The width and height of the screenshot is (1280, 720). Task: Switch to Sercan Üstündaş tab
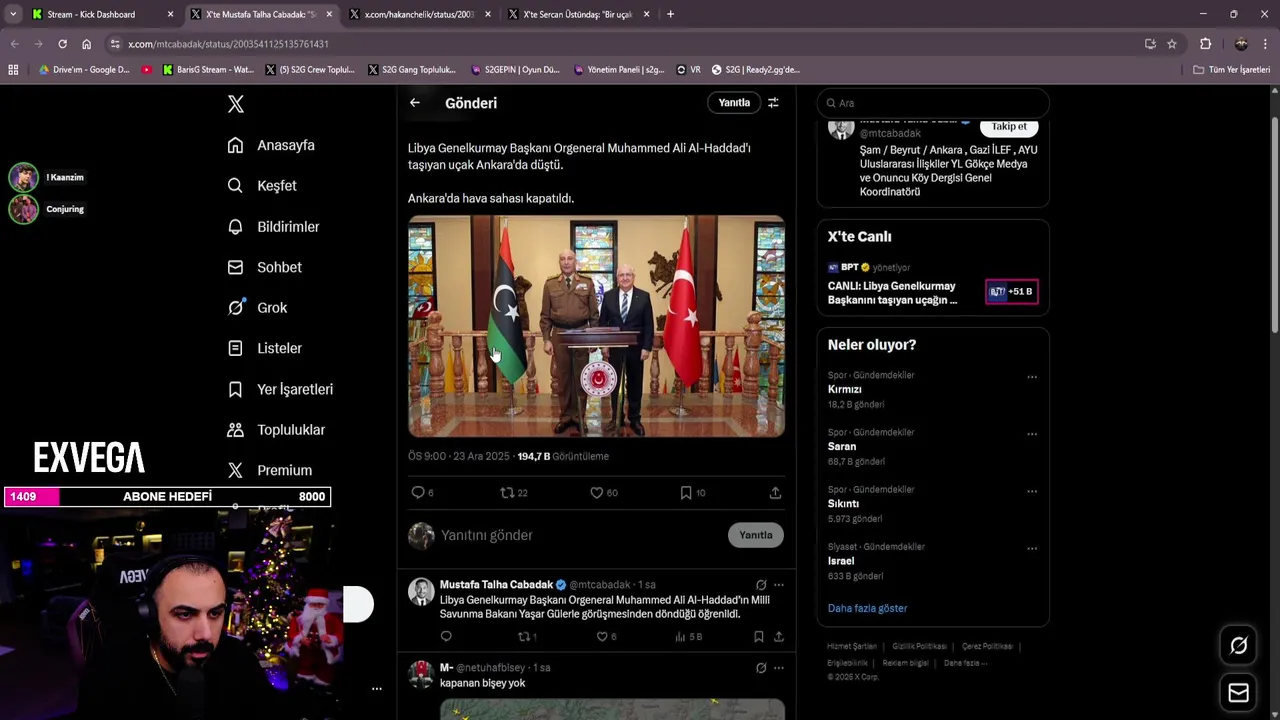(x=577, y=14)
